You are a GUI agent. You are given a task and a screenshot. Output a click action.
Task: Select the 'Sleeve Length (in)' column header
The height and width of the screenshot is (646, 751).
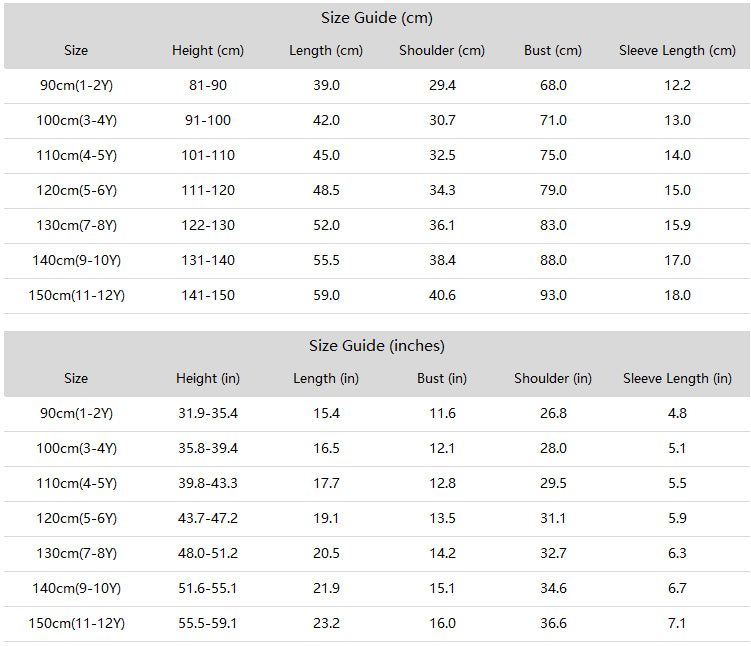pos(677,378)
